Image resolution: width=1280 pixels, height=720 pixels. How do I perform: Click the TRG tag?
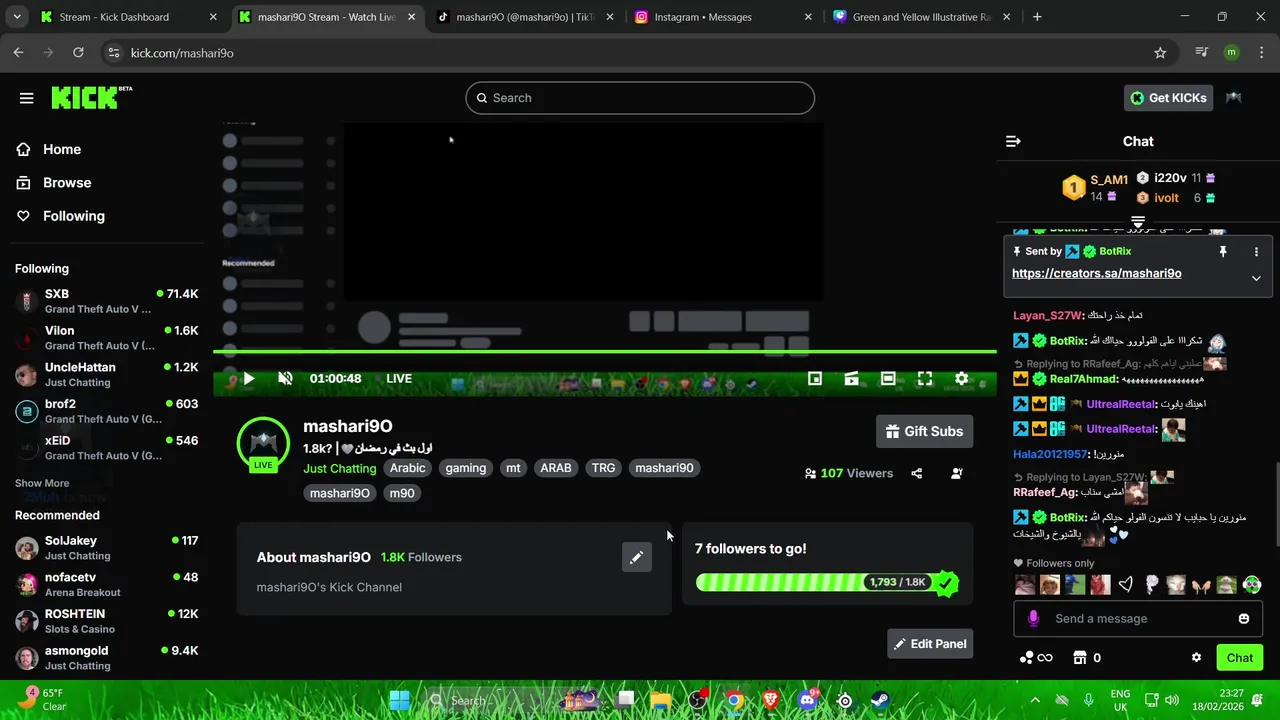603,468
